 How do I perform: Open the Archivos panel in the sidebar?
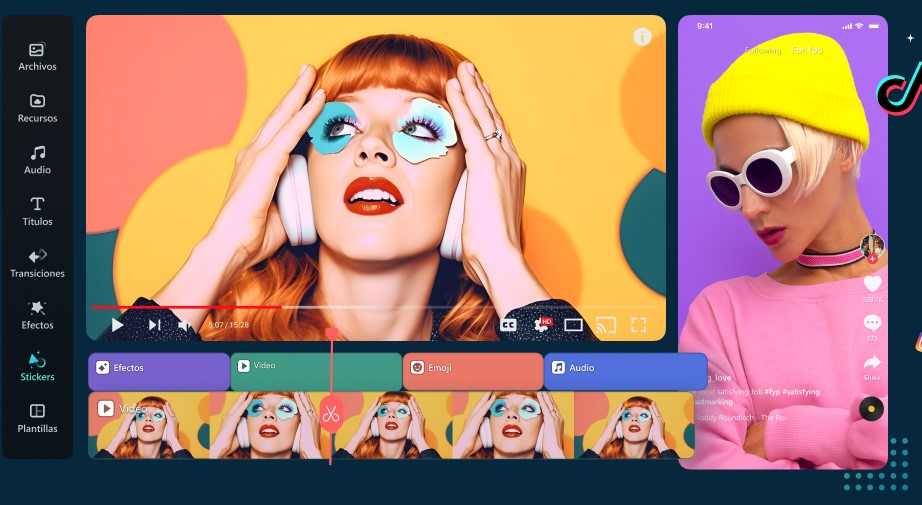tap(37, 56)
